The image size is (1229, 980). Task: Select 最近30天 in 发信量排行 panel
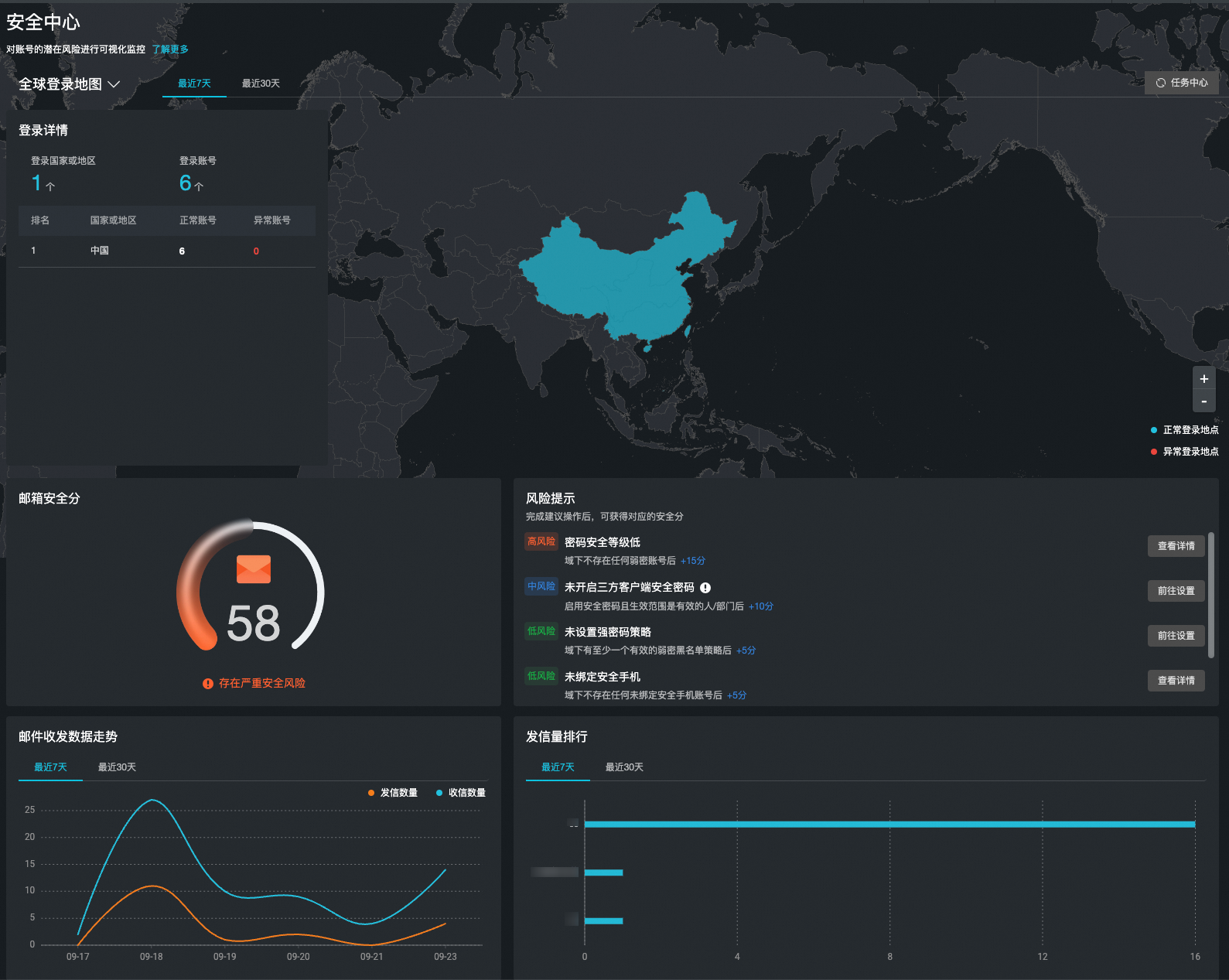[624, 767]
